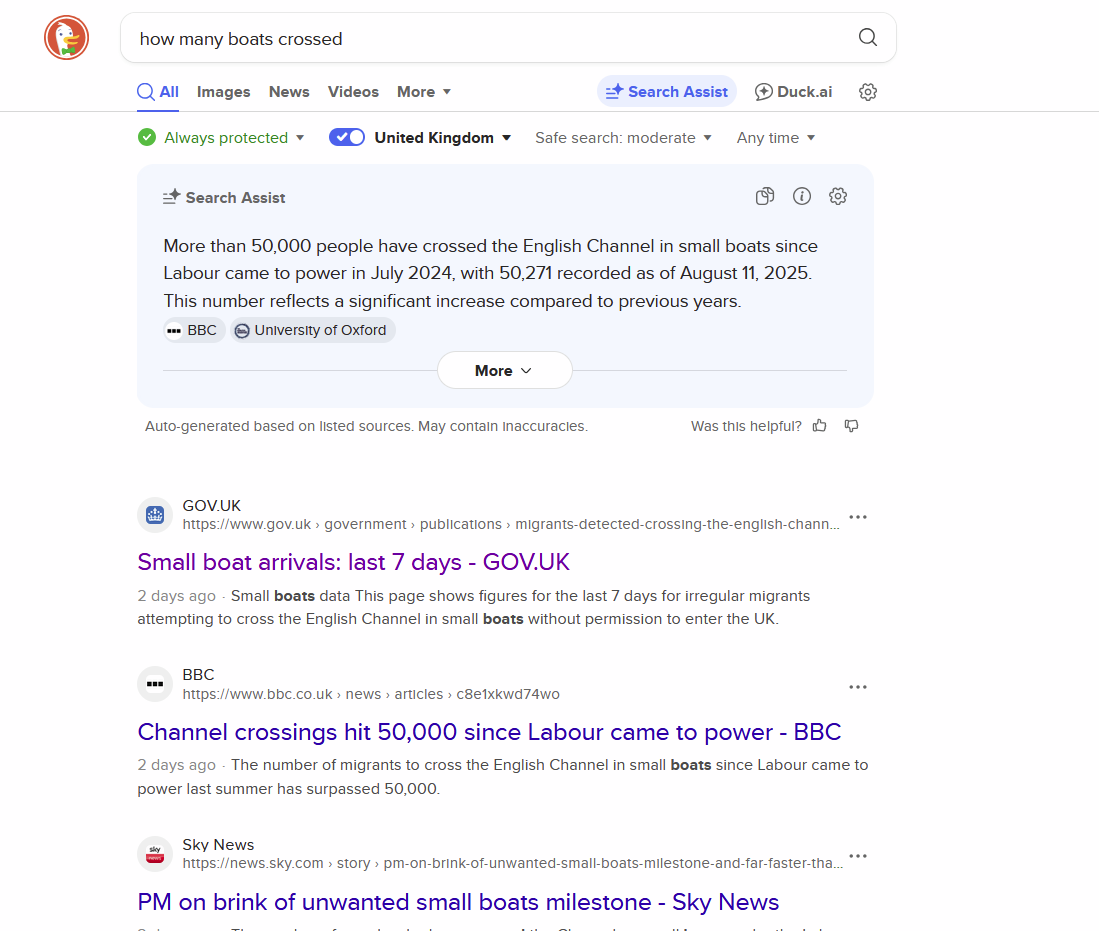Copy the Search Assist answer
Image resolution: width=1099 pixels, height=931 pixels.
(x=765, y=196)
